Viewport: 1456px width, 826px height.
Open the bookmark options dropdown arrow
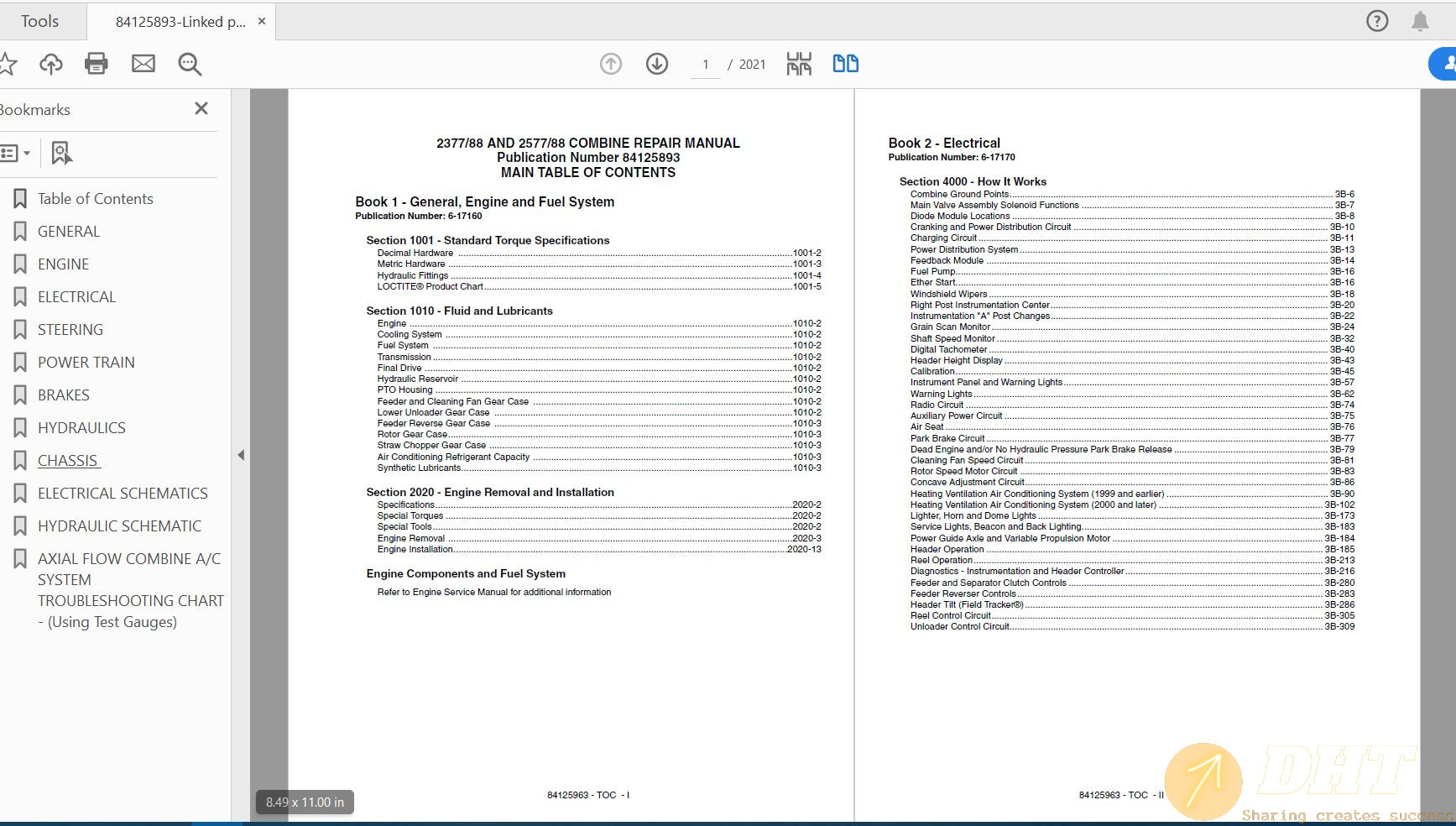coord(28,153)
